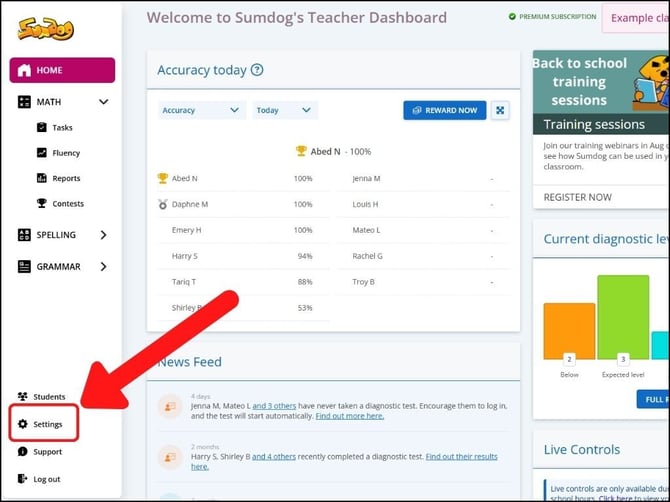This screenshot has width=670, height=502.
Task: Click the Tasks clipboard icon
Action: click(x=41, y=127)
